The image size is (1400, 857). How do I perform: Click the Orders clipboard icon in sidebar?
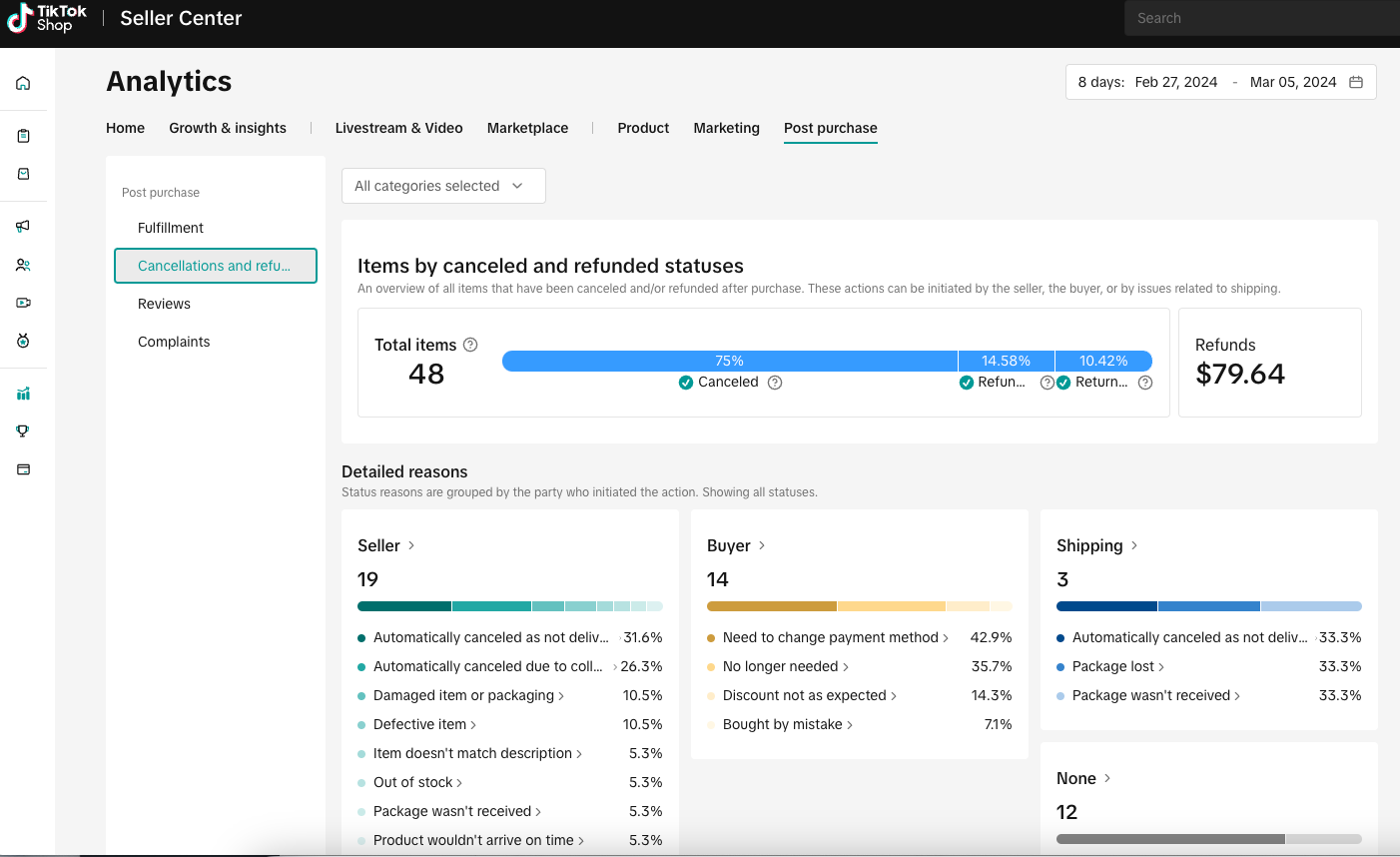pyautogui.click(x=23, y=136)
